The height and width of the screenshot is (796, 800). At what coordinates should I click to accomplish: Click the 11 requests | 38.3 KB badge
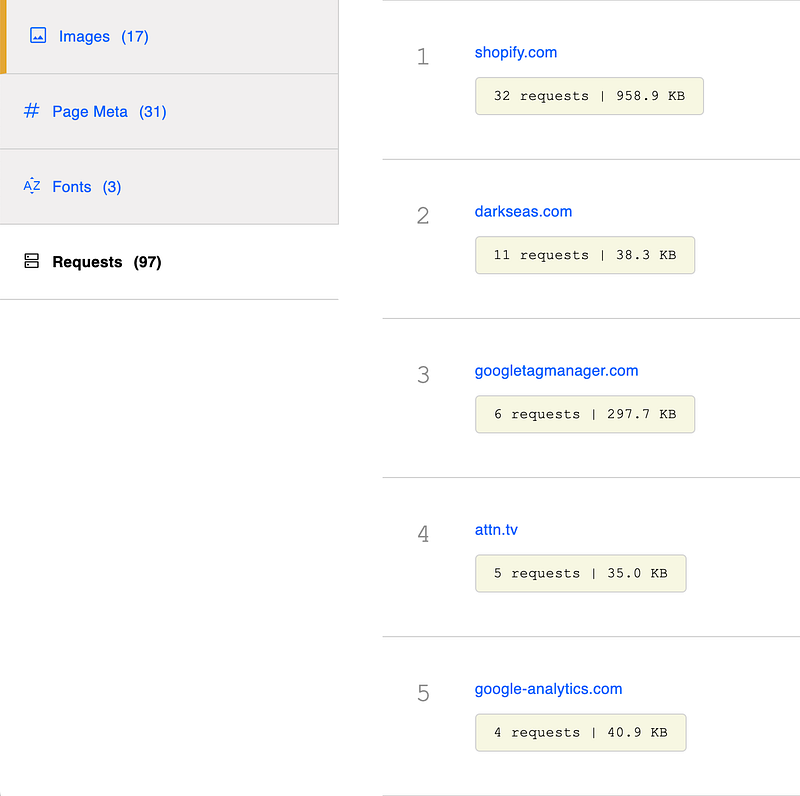point(584,255)
